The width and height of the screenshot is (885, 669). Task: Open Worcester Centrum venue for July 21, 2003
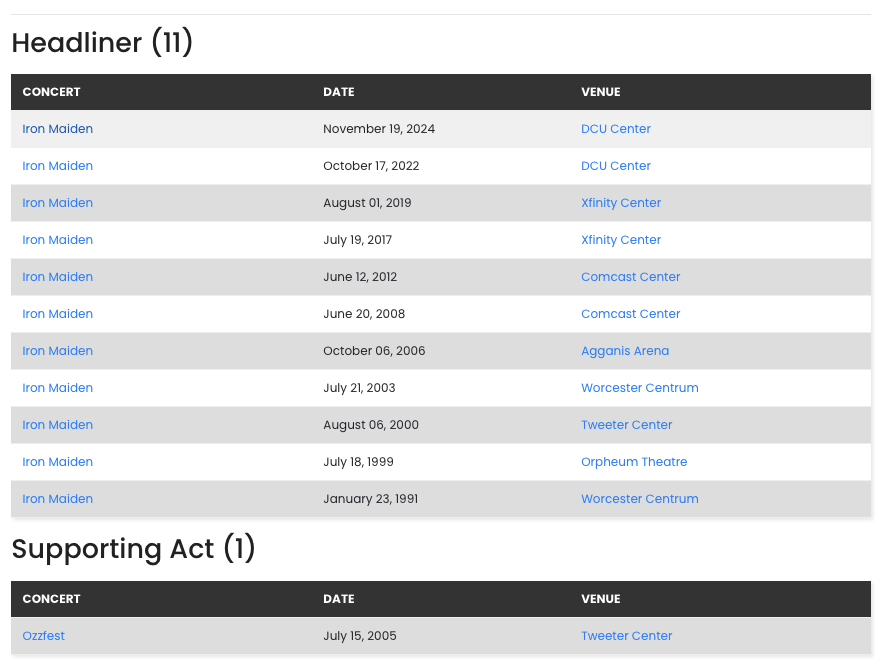pyautogui.click(x=639, y=388)
